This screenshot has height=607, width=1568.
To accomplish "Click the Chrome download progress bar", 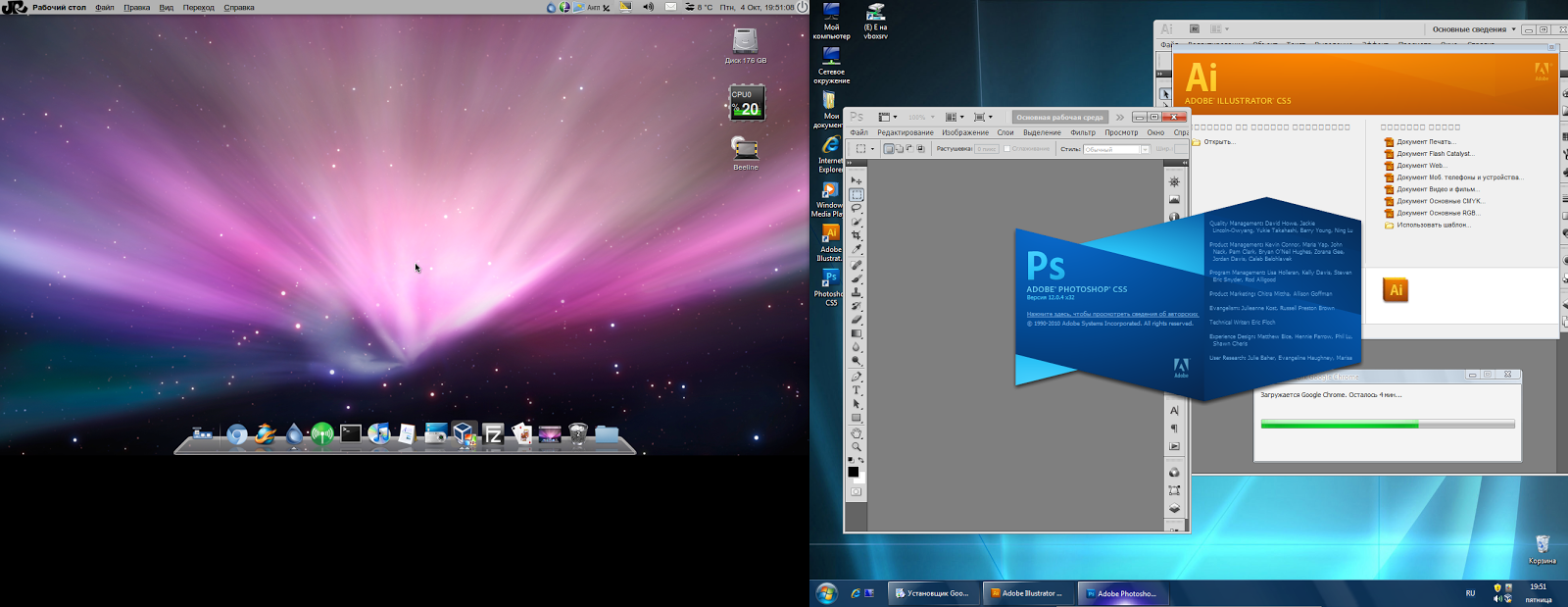I will pyautogui.click(x=1388, y=425).
